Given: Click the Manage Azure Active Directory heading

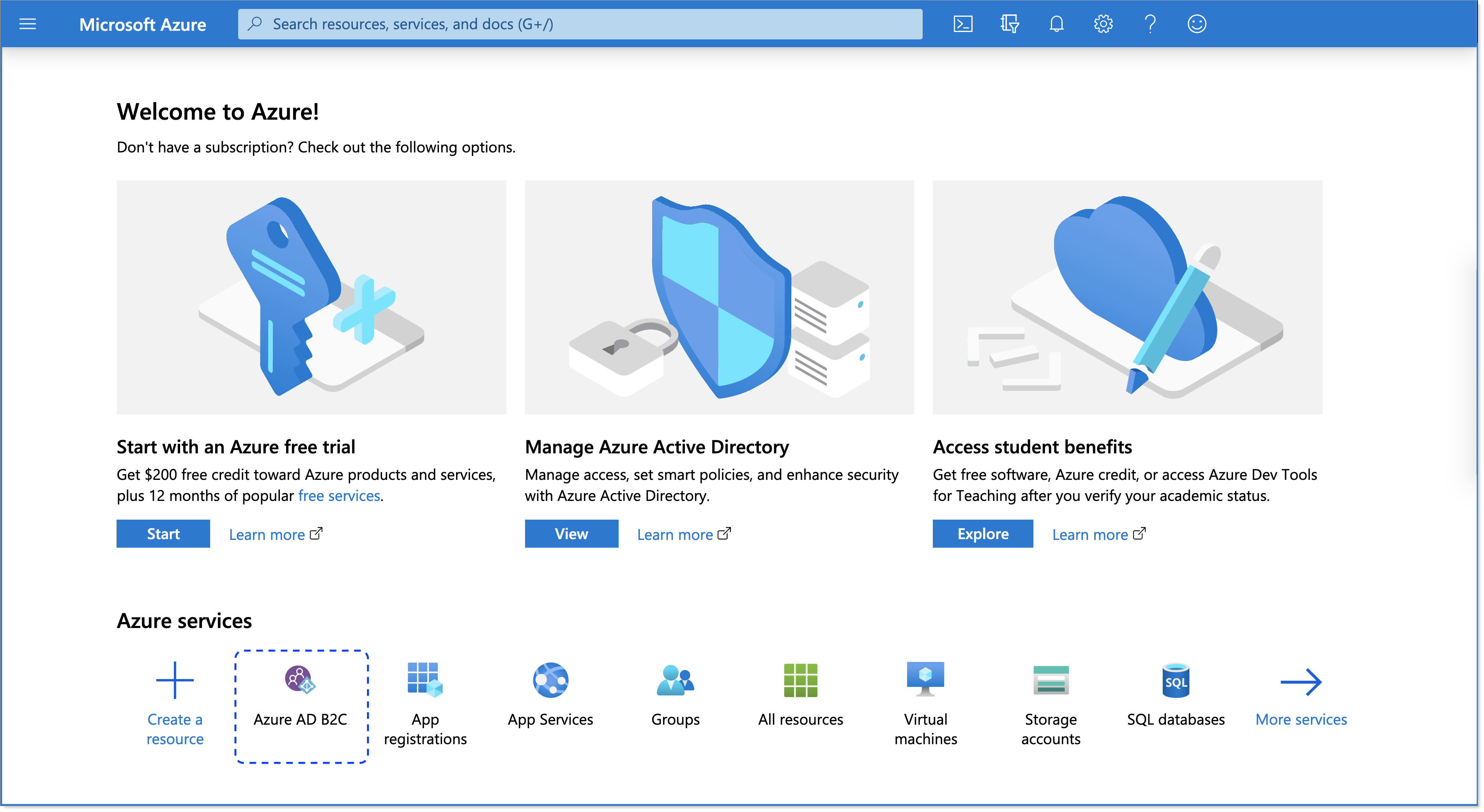Looking at the screenshot, I should [657, 447].
